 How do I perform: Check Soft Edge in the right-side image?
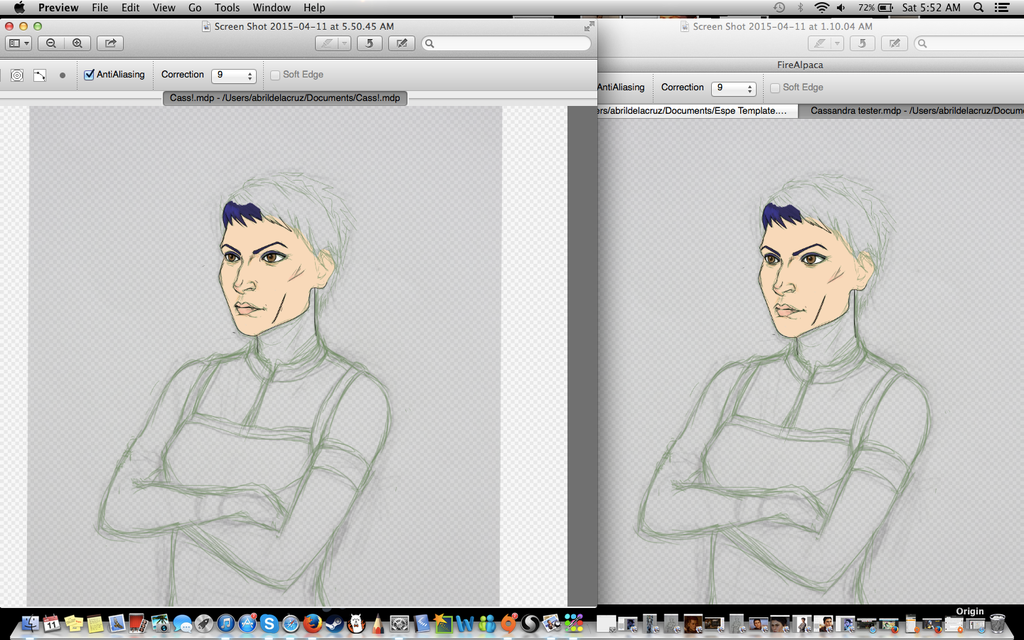(x=776, y=88)
